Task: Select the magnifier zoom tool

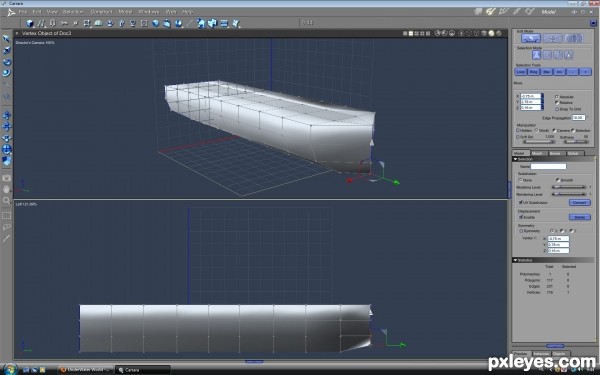Action: coord(7,201)
